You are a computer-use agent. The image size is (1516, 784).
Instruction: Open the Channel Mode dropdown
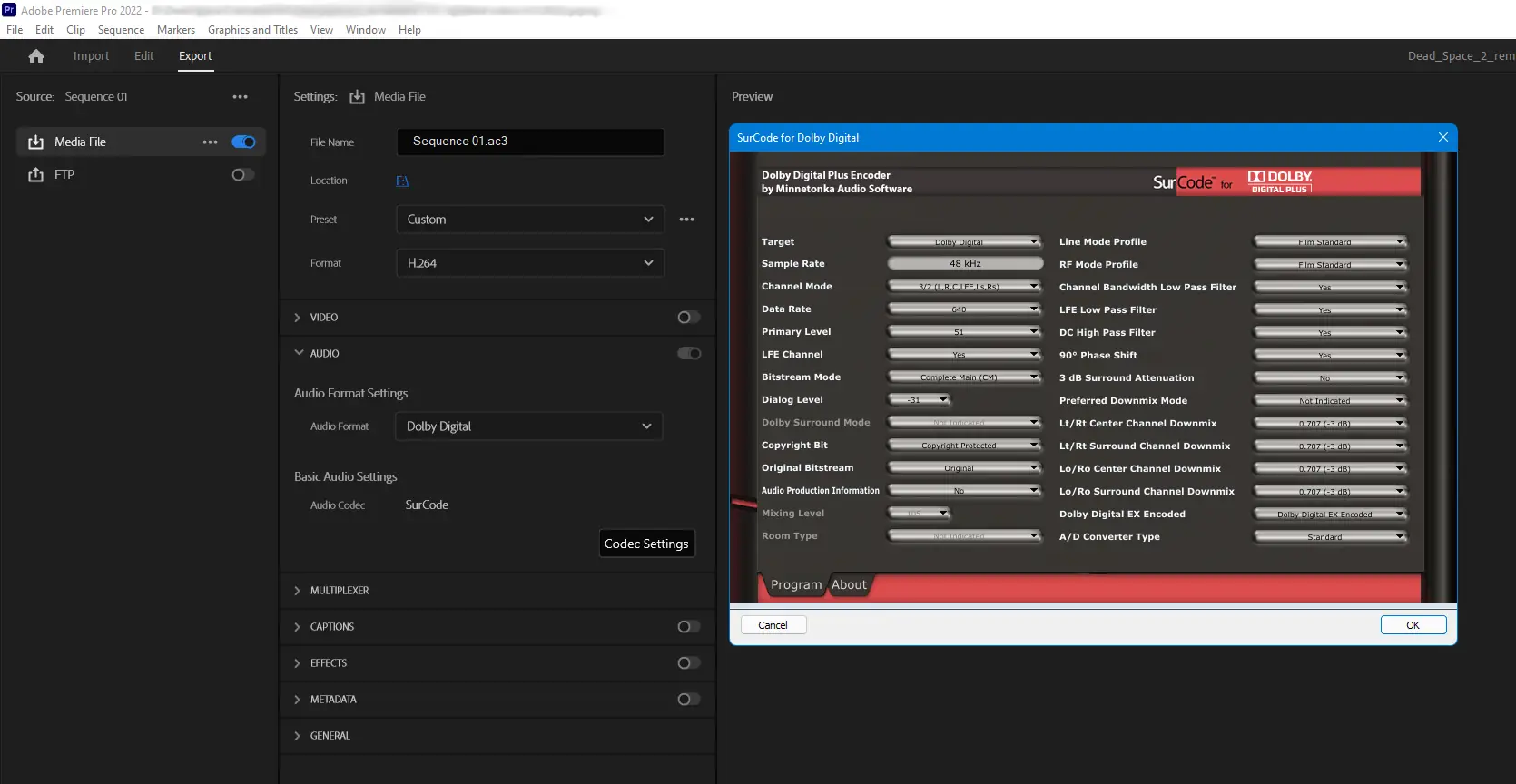tap(964, 287)
